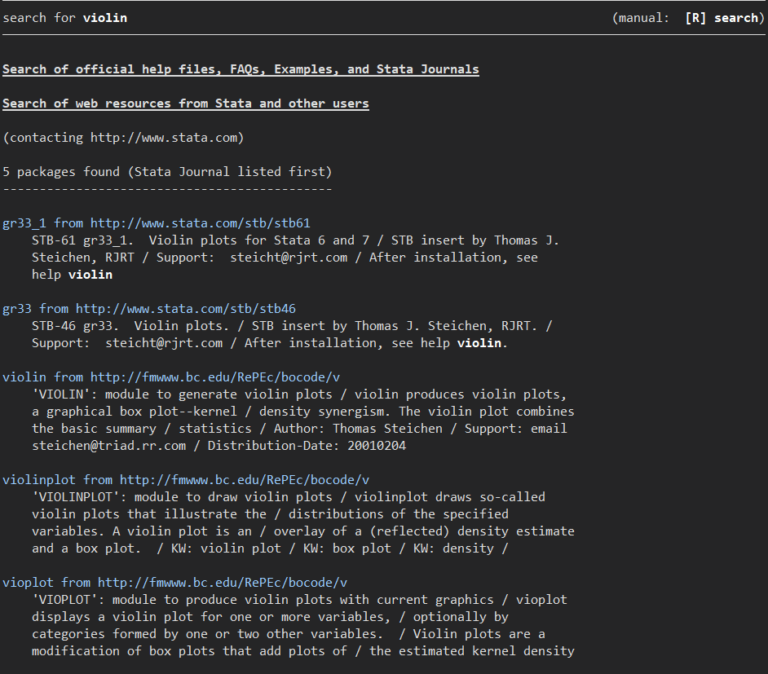Screen dimensions: 768x674
Task: Click 'Search of official help files' link
Action: click(x=240, y=69)
